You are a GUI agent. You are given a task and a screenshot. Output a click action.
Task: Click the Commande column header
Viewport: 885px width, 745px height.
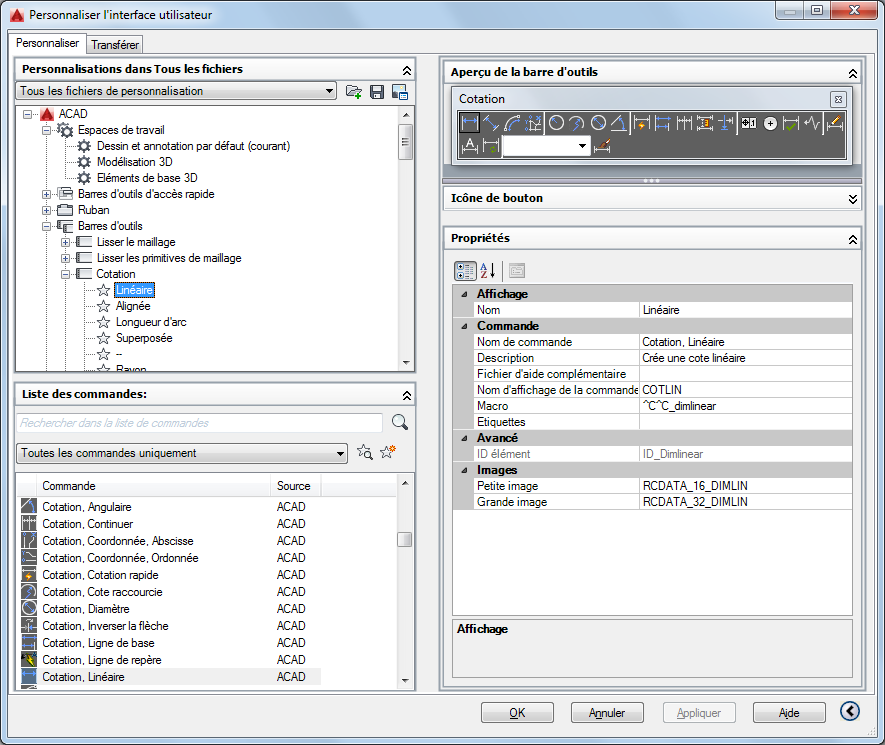pos(154,486)
